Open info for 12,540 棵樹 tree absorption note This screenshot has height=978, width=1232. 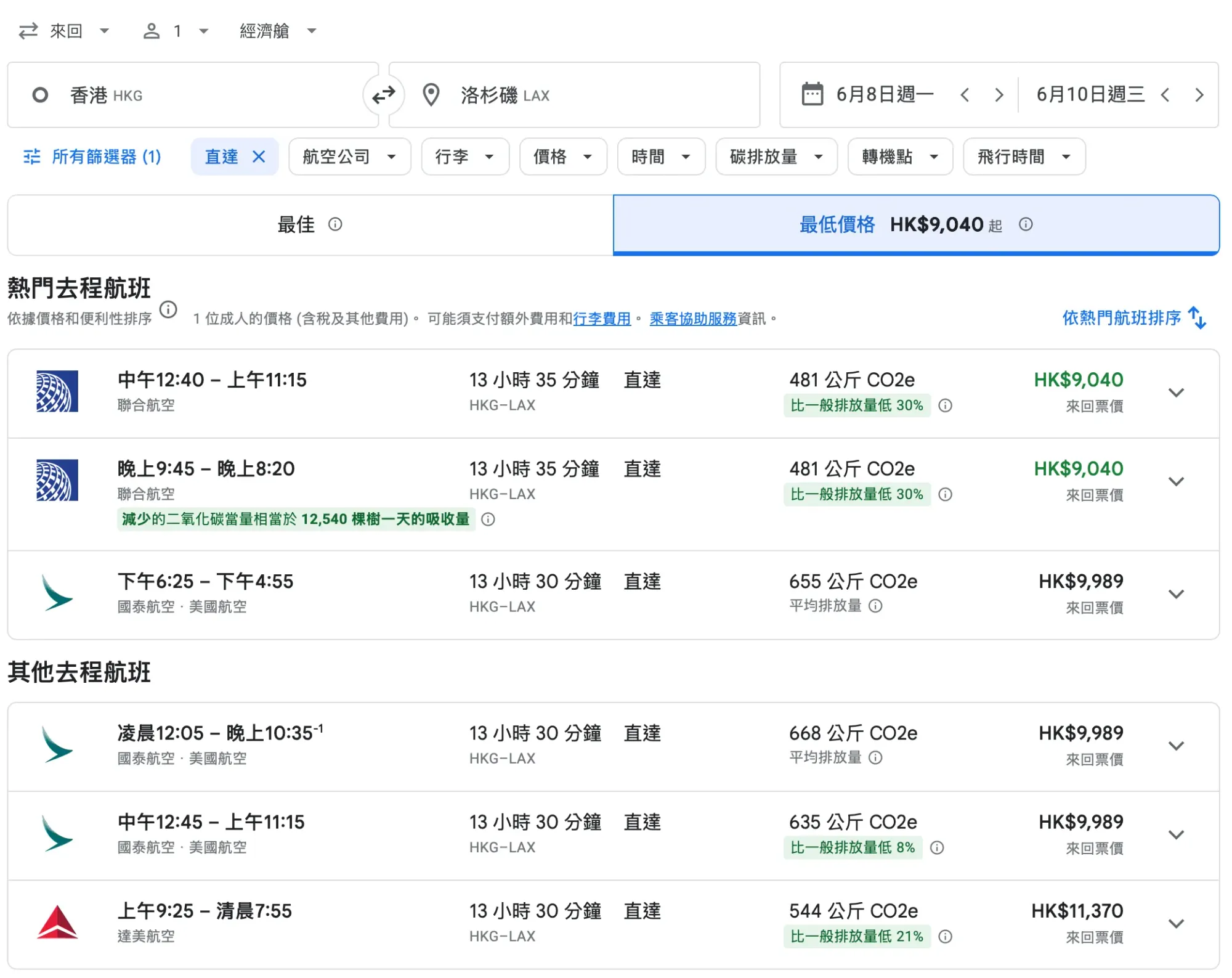(x=488, y=520)
